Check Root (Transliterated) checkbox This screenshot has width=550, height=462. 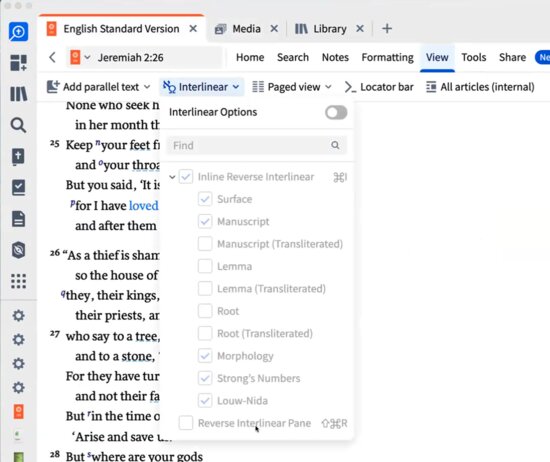pyautogui.click(x=205, y=333)
